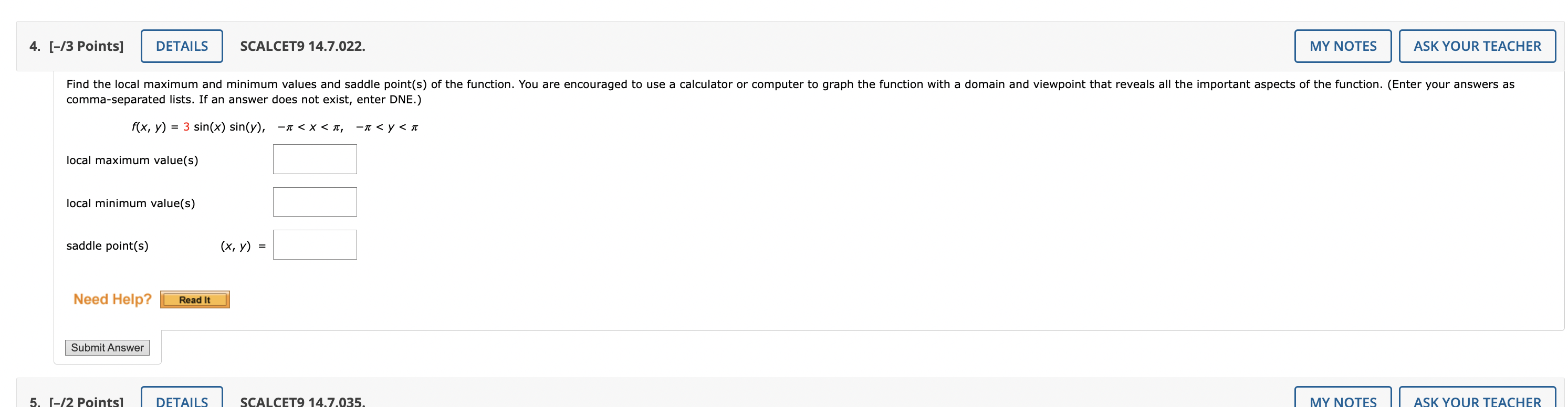Screen dimensions: 1568x407
Task: Select the local maximum value(s) input field
Action: point(314,159)
